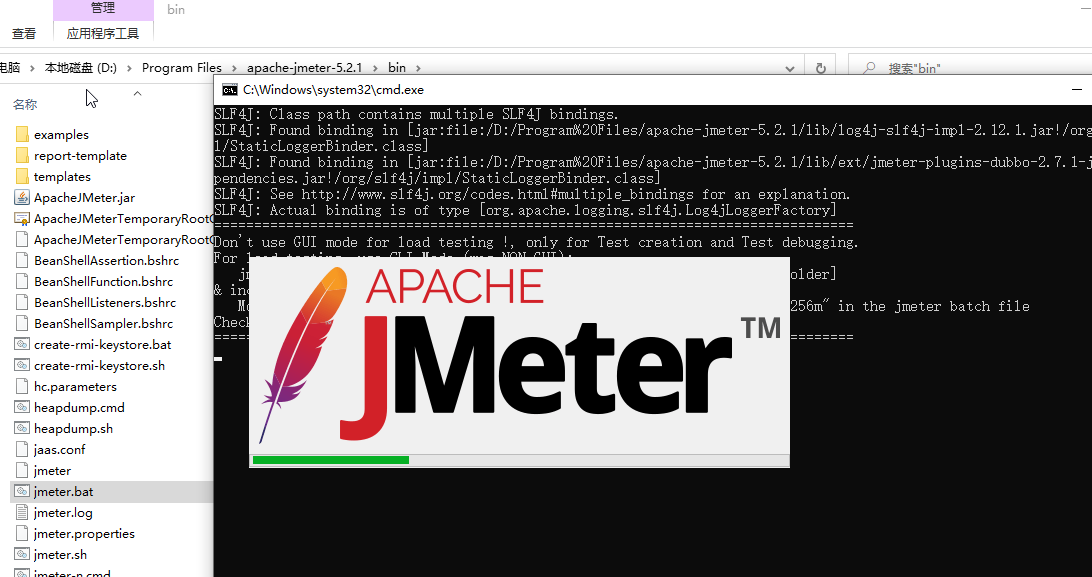Click the jmeter.log file icon

click(x=22, y=512)
